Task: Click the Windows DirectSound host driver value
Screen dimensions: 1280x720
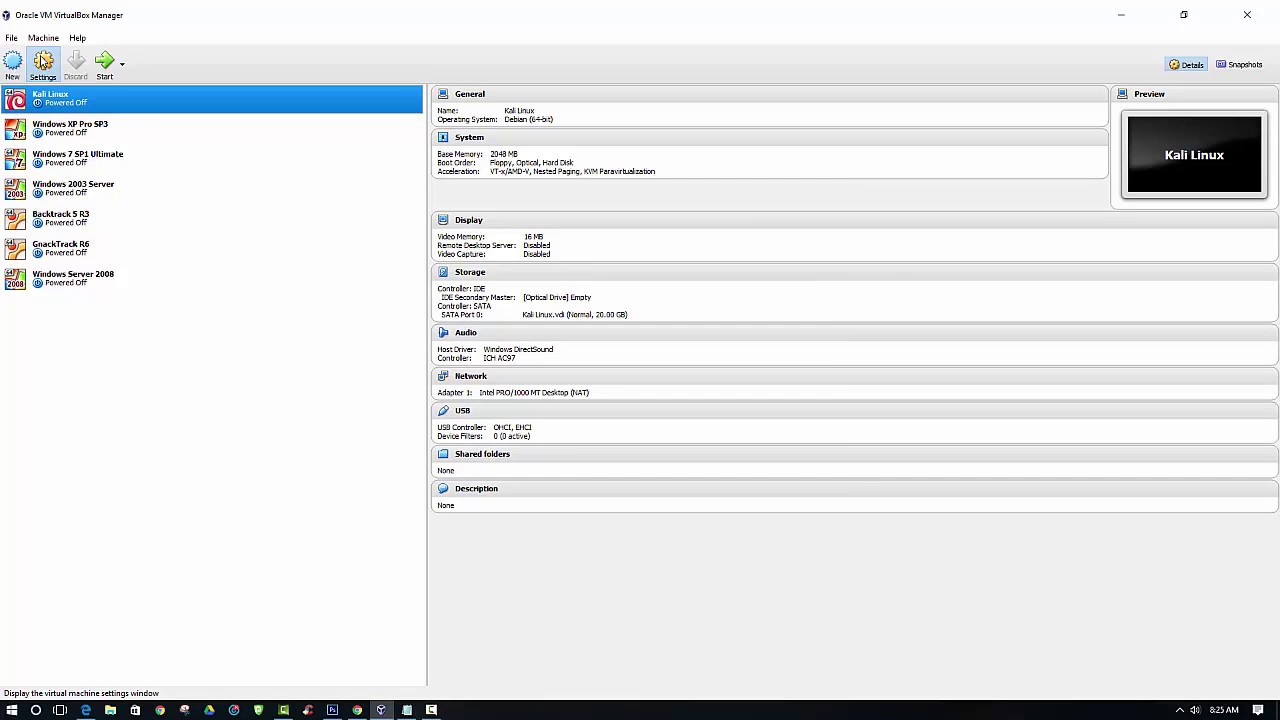Action: [x=518, y=350]
